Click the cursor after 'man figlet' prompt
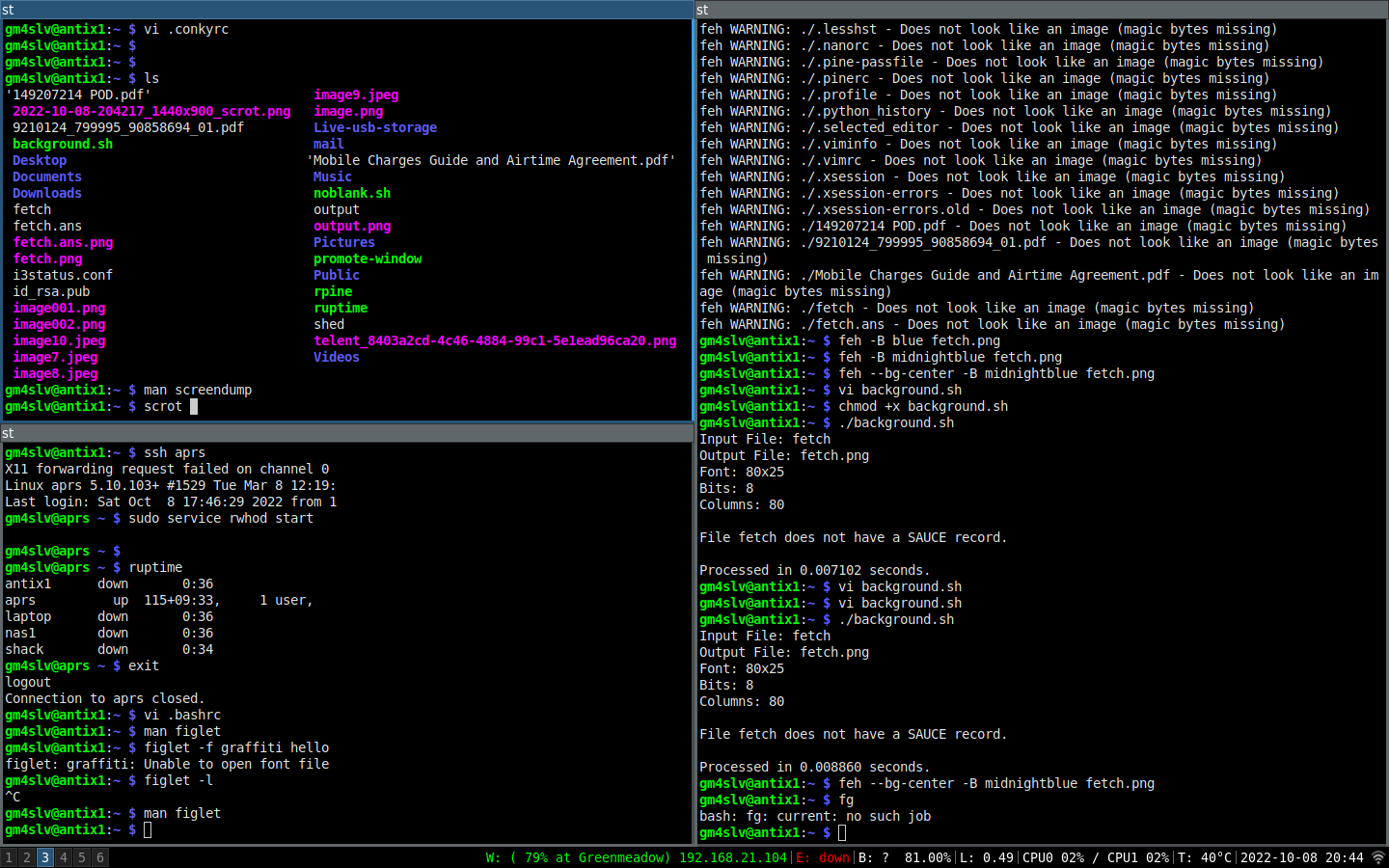The height and width of the screenshot is (868, 1389). click(148, 830)
